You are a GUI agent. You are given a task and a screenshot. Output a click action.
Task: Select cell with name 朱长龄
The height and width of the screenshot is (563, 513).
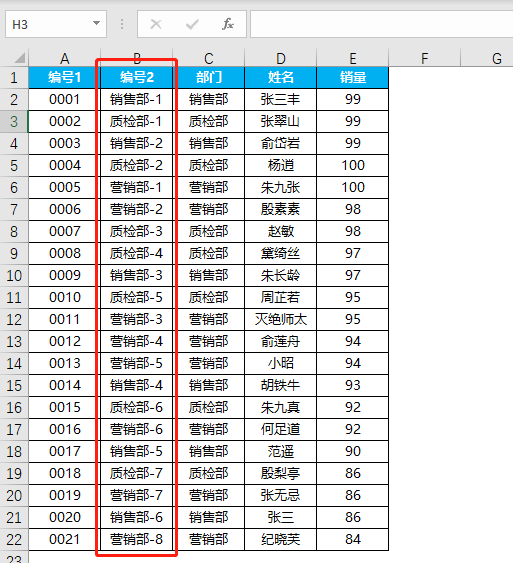281,276
